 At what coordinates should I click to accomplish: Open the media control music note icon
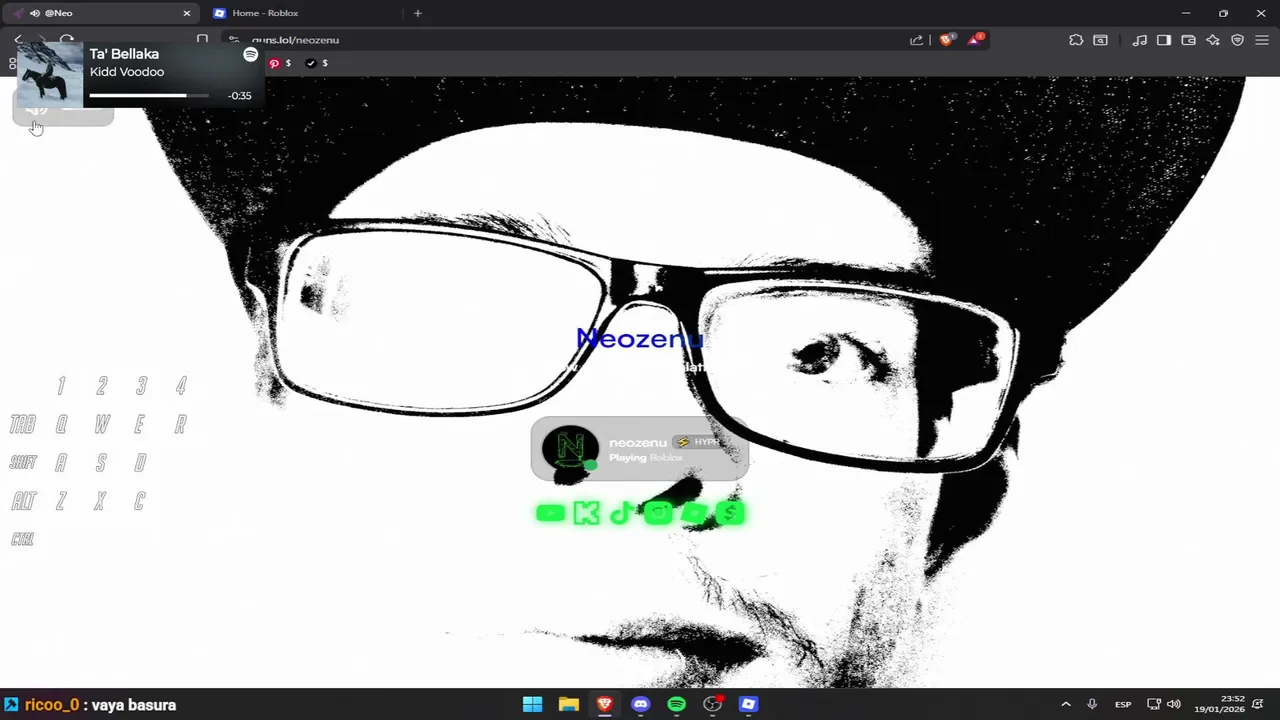pos(1140,40)
